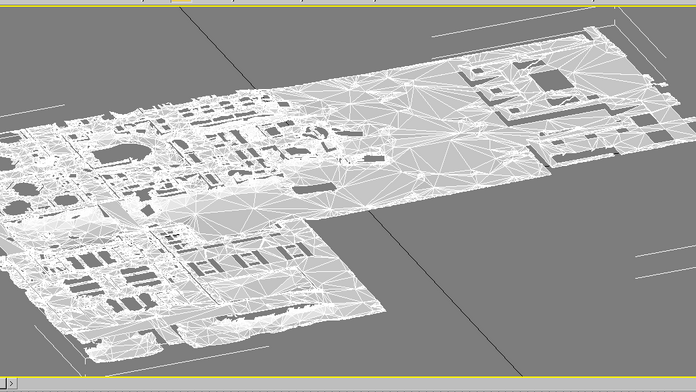
Task: Click the time slider thumb beside the arrow
Action: coord(3,383)
